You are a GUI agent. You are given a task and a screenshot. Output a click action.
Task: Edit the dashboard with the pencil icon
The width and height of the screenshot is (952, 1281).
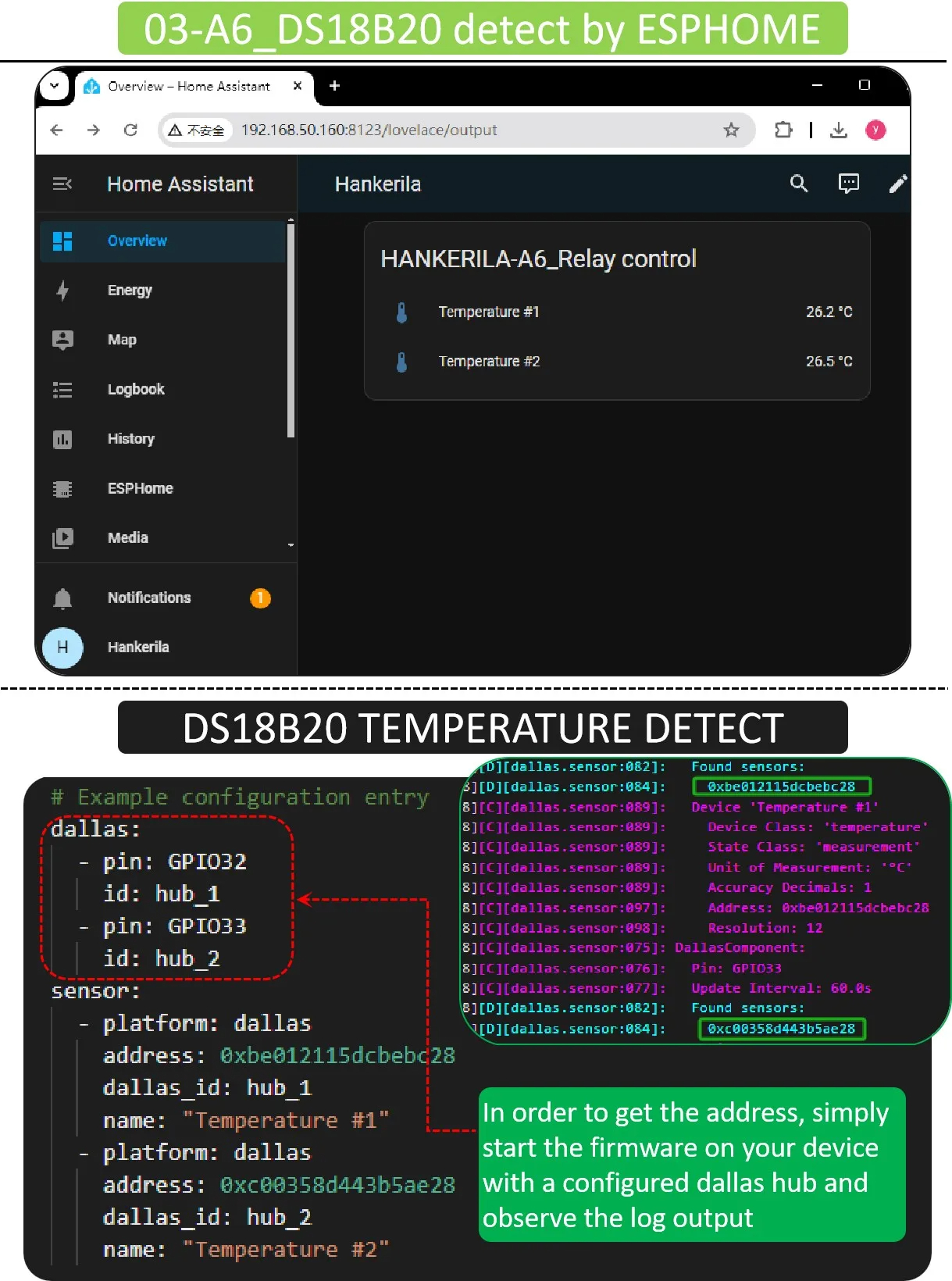(897, 184)
